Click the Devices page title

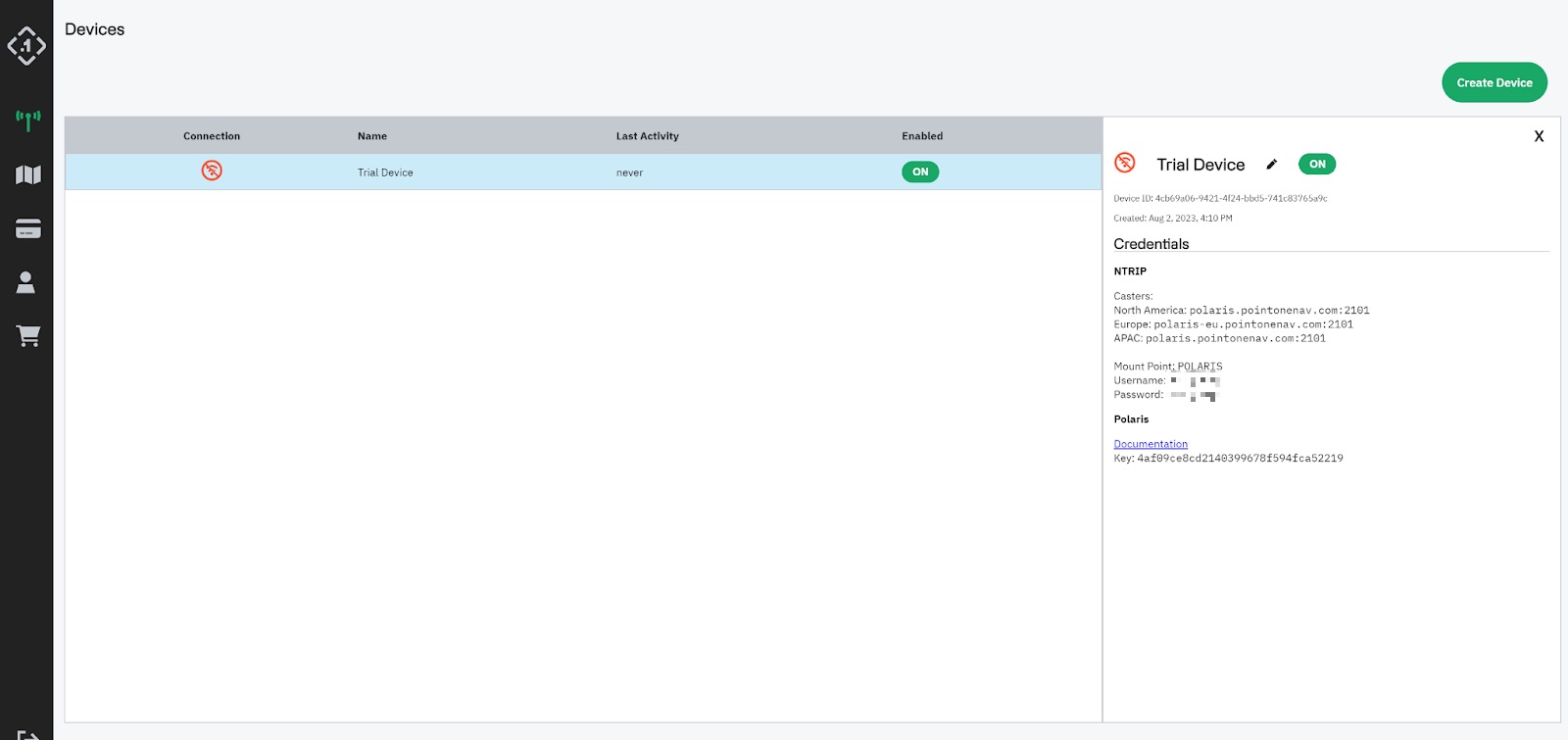pos(95,29)
